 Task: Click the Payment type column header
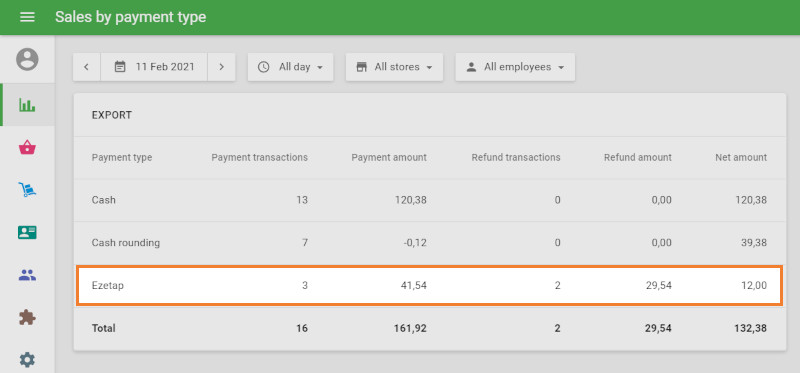[122, 158]
